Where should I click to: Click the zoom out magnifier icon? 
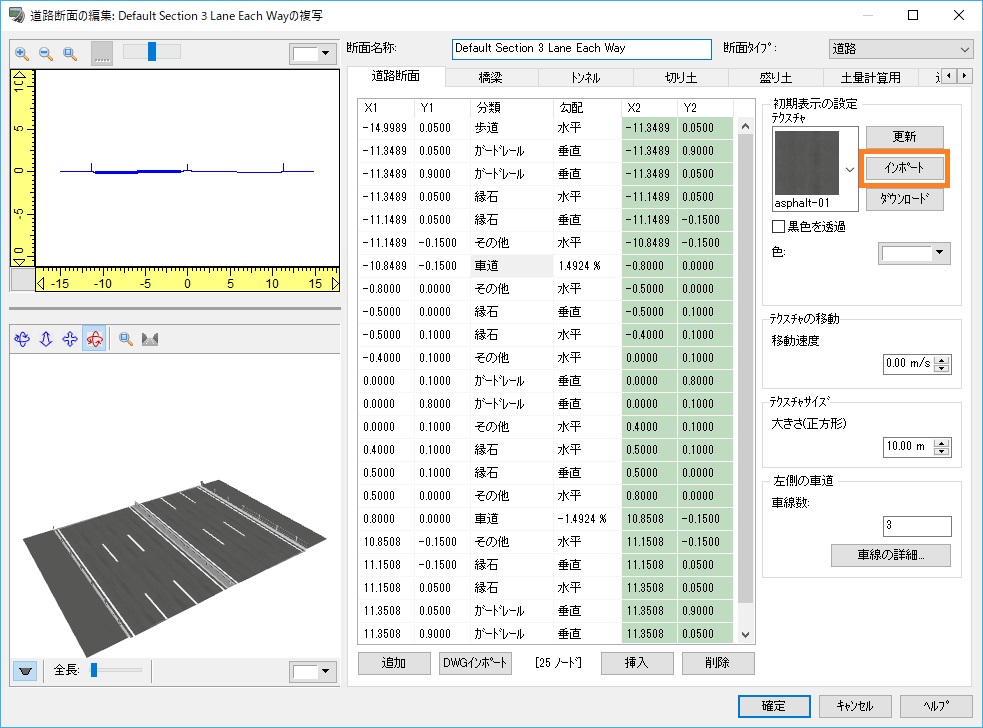pyautogui.click(x=46, y=54)
